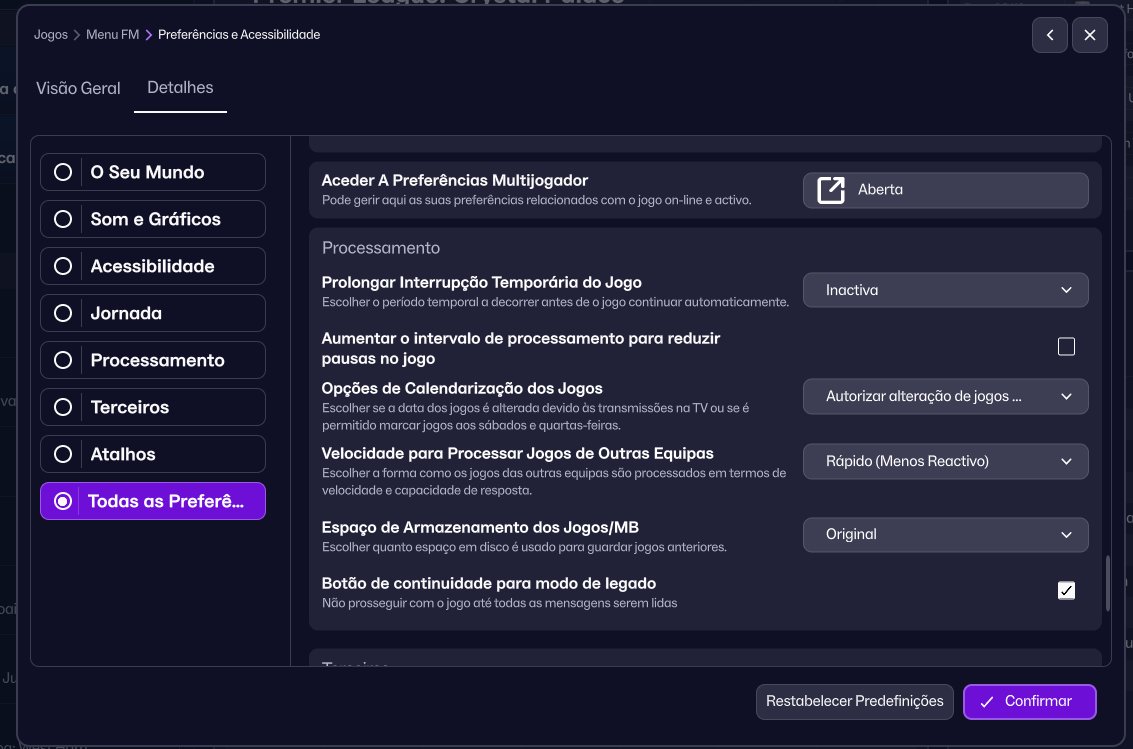This screenshot has height=749, width=1133.
Task: Select the 'Jornada' section in the sidebar
Action: tap(63, 313)
